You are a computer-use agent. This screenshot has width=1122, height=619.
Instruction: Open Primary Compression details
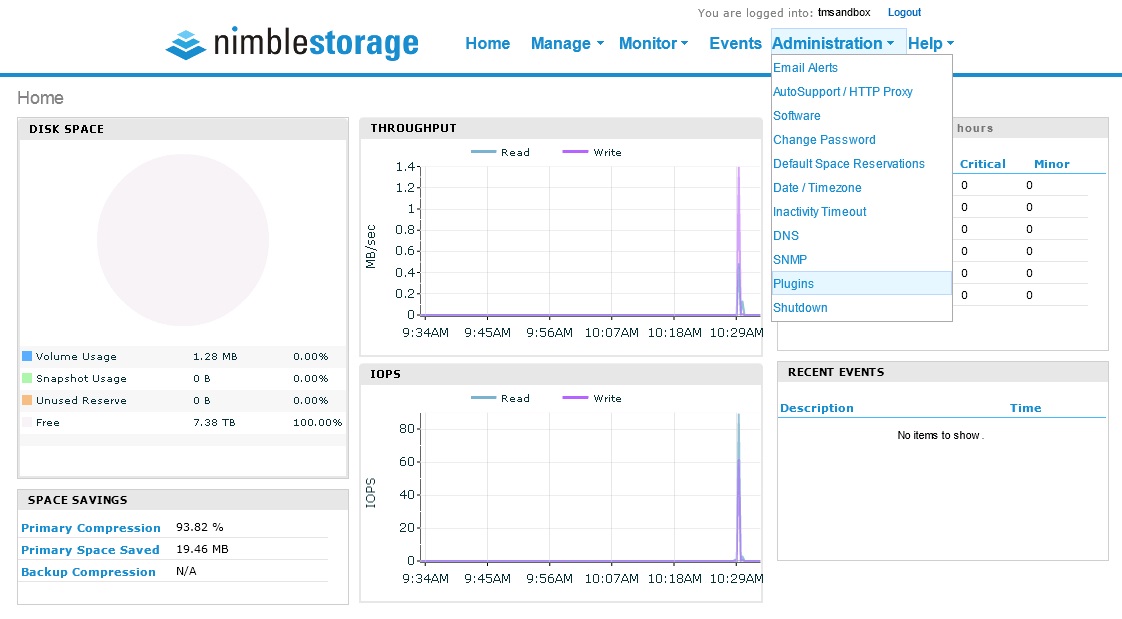click(91, 527)
